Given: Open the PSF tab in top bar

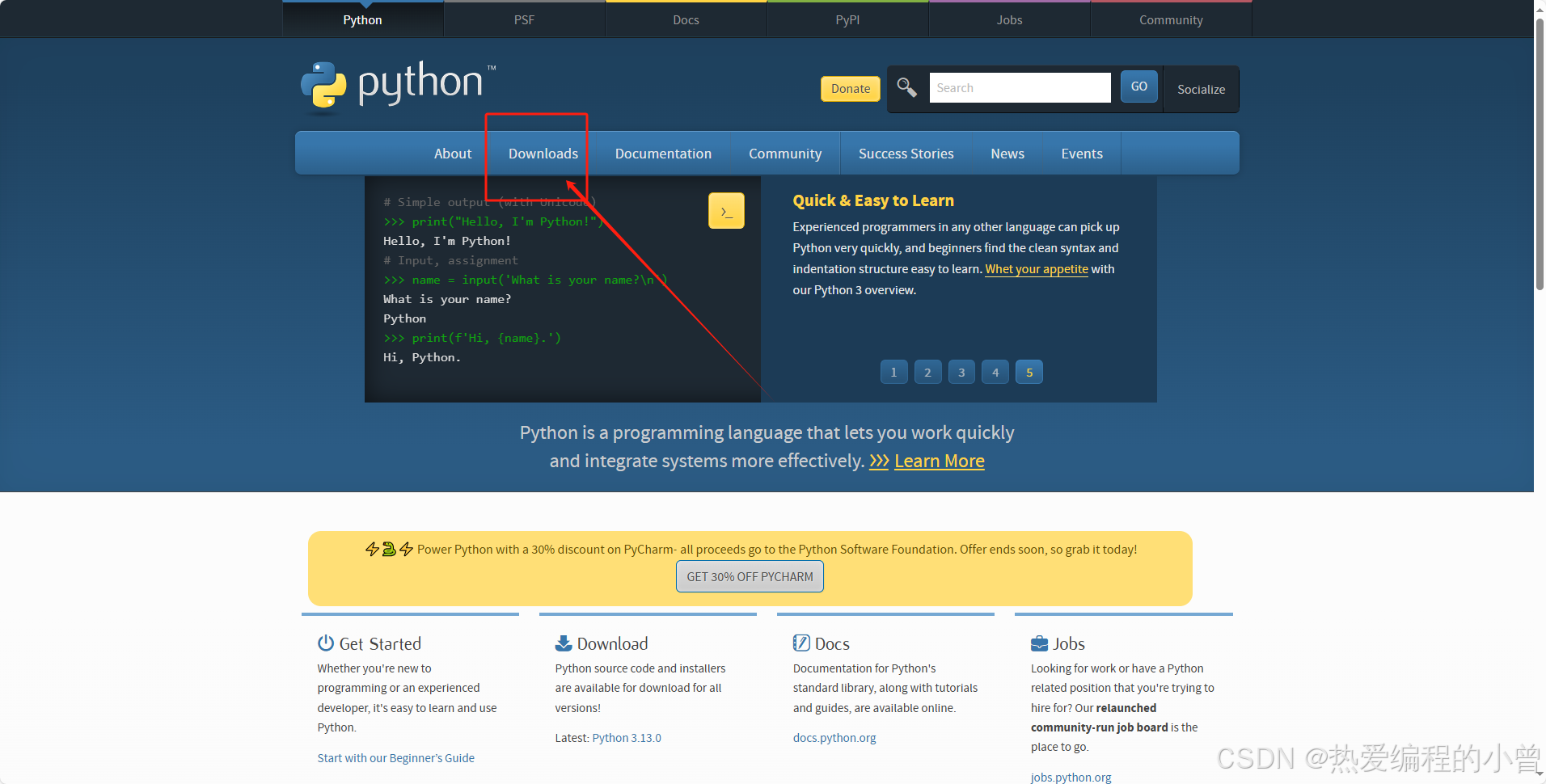Looking at the screenshot, I should click(x=524, y=19).
